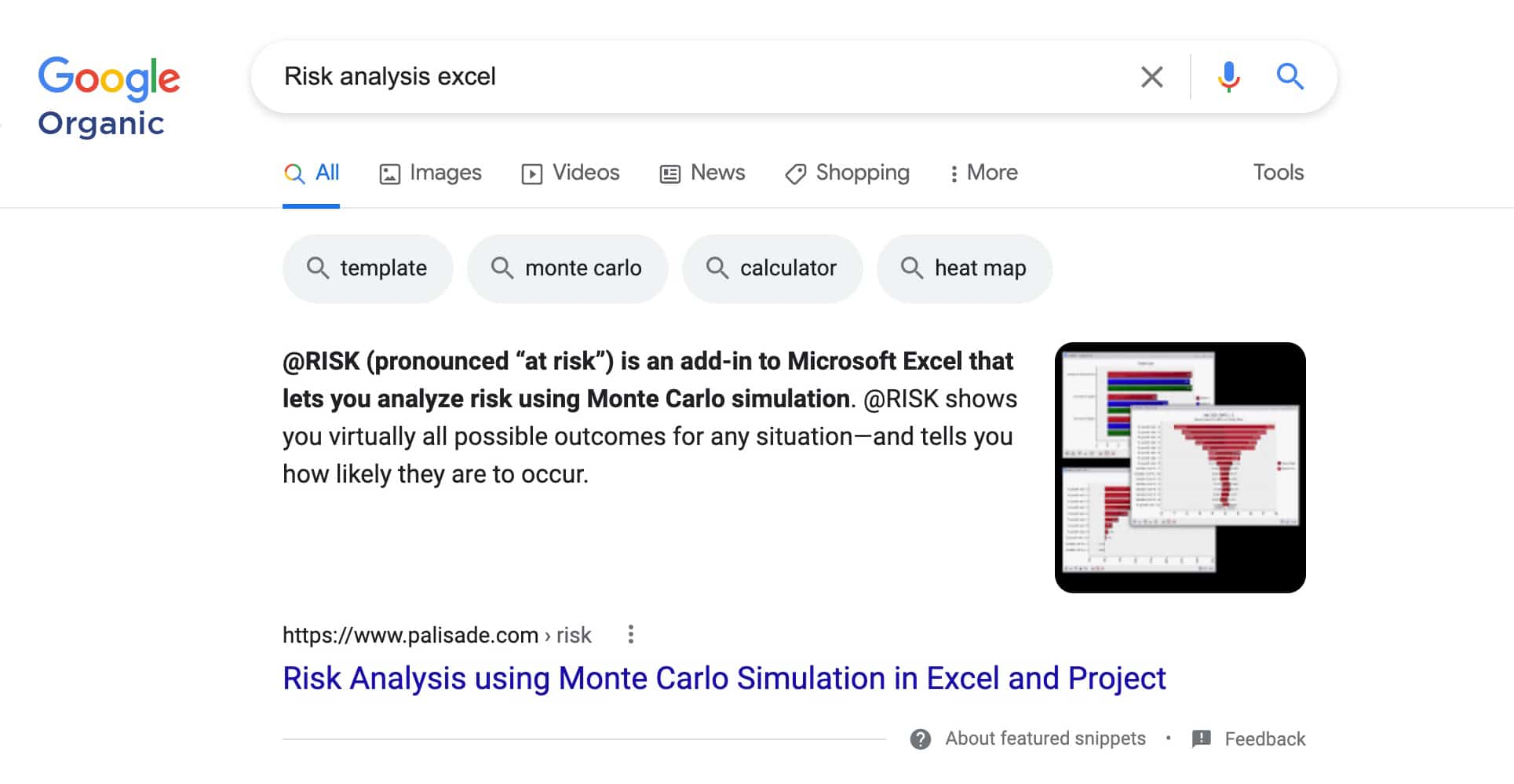Open the three-dot menu beside palisade.com
The height and width of the screenshot is (784, 1514).
(632, 634)
